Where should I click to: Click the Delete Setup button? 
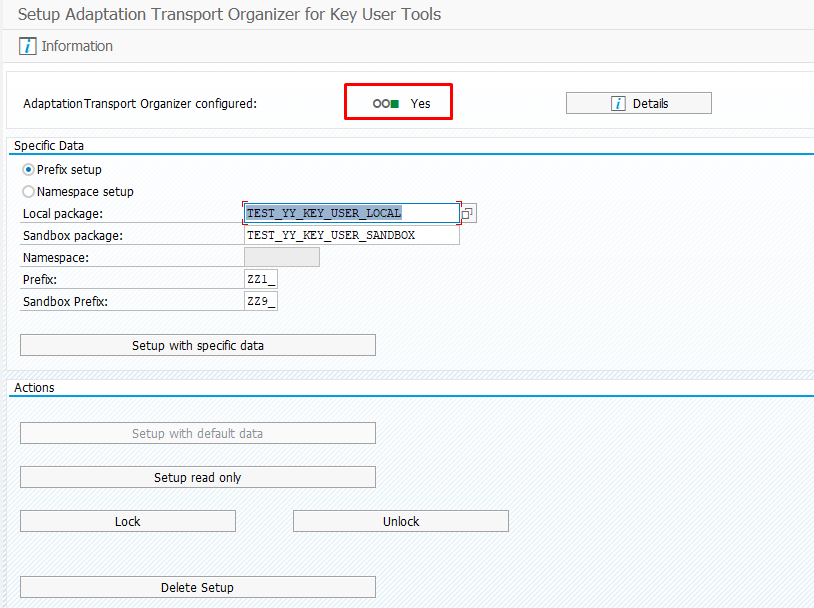coord(198,587)
